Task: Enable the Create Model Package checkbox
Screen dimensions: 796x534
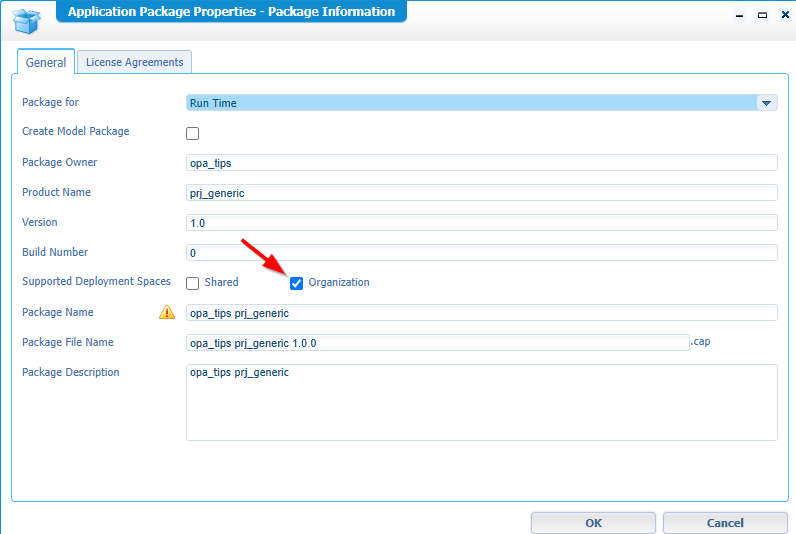Action: coord(193,133)
